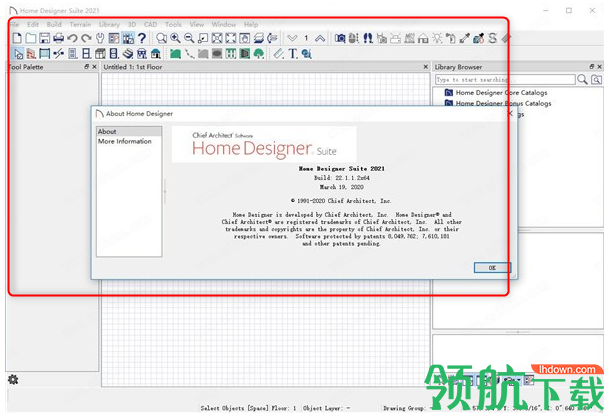Select the Zoom magnifier tool
This screenshot has width=604, height=417.
tap(161, 38)
